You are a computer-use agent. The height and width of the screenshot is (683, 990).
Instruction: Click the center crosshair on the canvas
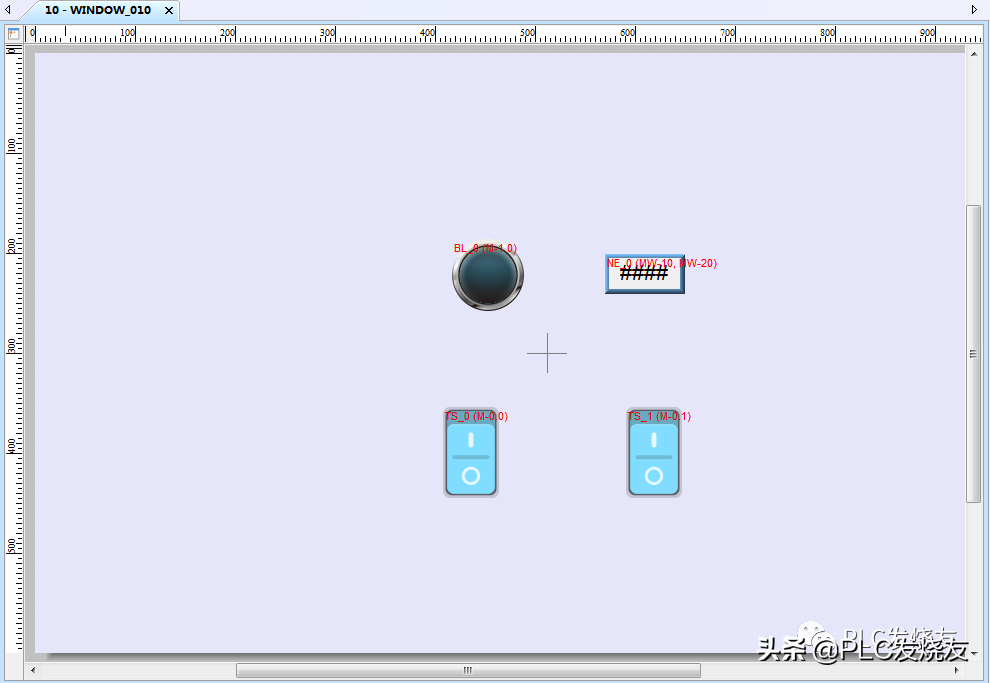pyautogui.click(x=547, y=353)
